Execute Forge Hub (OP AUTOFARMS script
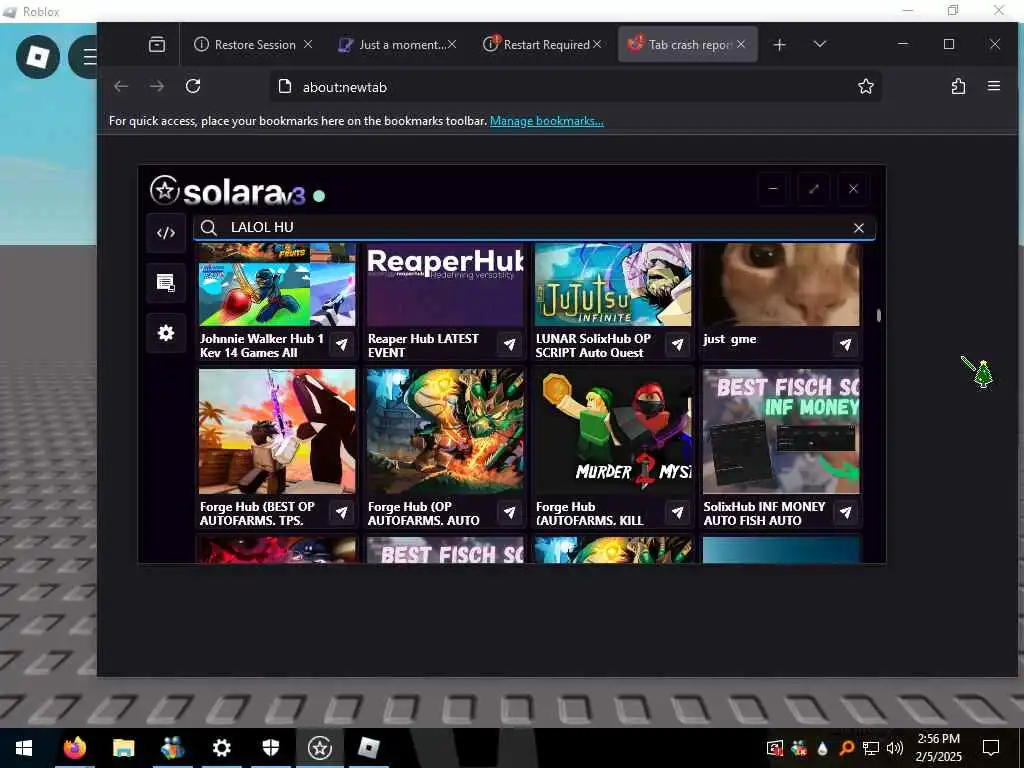Image resolution: width=1024 pixels, height=768 pixels. [509, 512]
